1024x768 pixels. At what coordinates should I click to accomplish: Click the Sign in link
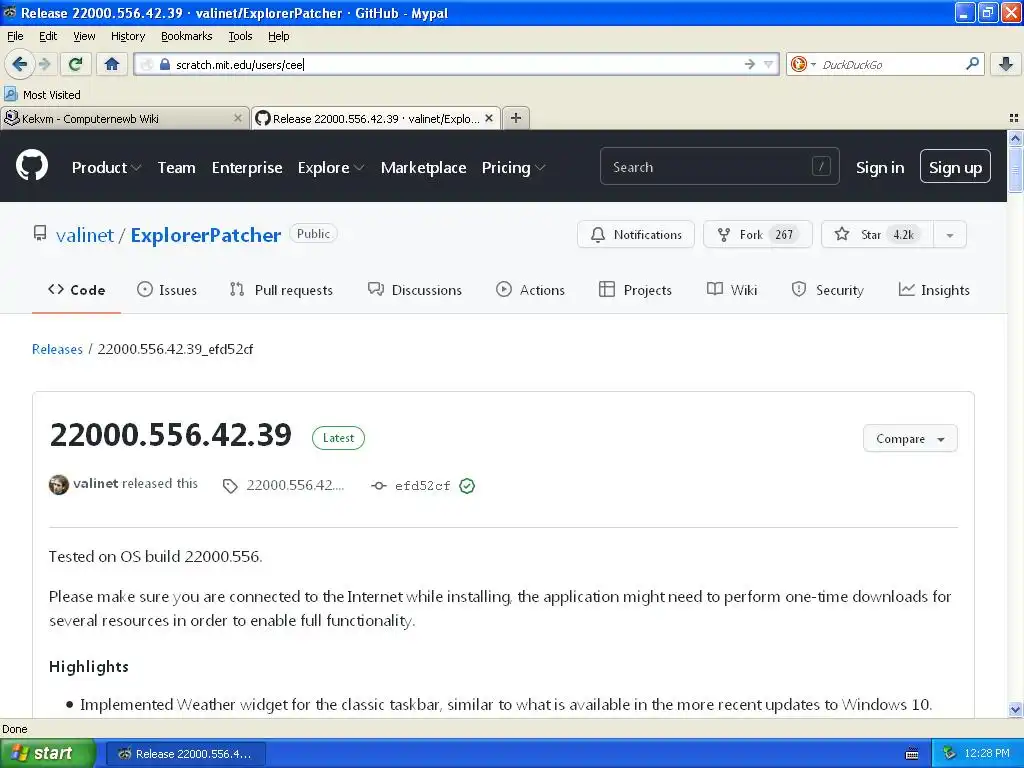[880, 167]
